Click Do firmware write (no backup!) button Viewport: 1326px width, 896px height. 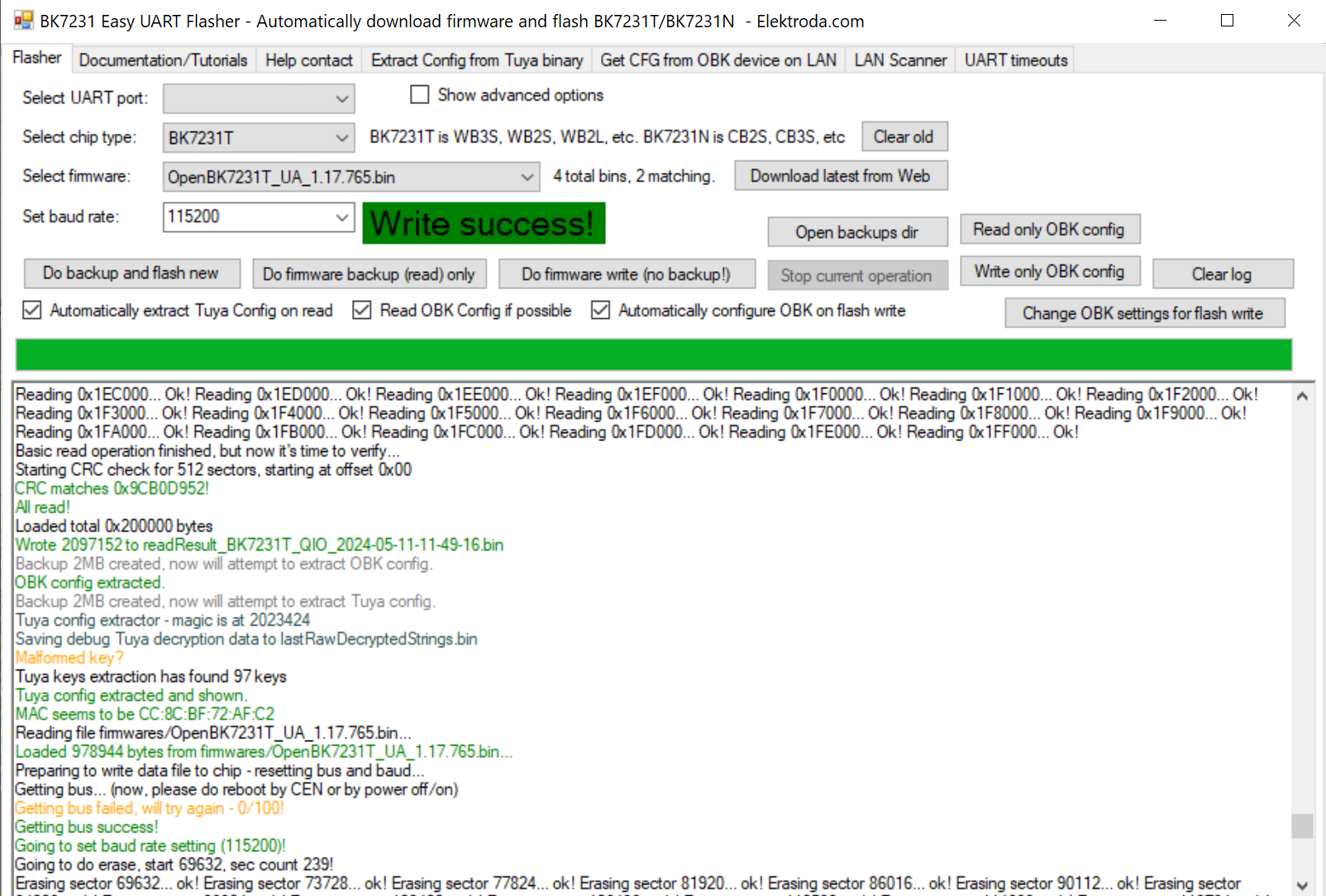click(x=627, y=274)
